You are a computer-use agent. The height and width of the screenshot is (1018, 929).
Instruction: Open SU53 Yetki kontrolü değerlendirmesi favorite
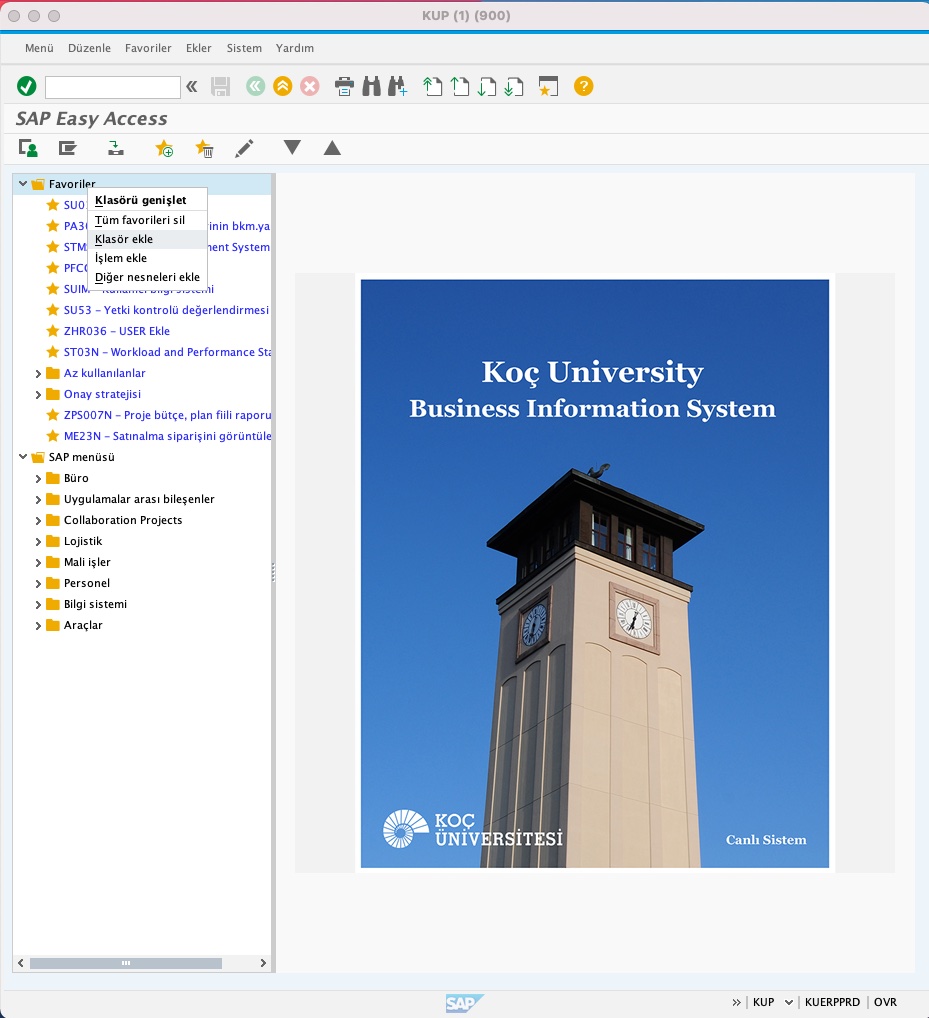(x=169, y=310)
